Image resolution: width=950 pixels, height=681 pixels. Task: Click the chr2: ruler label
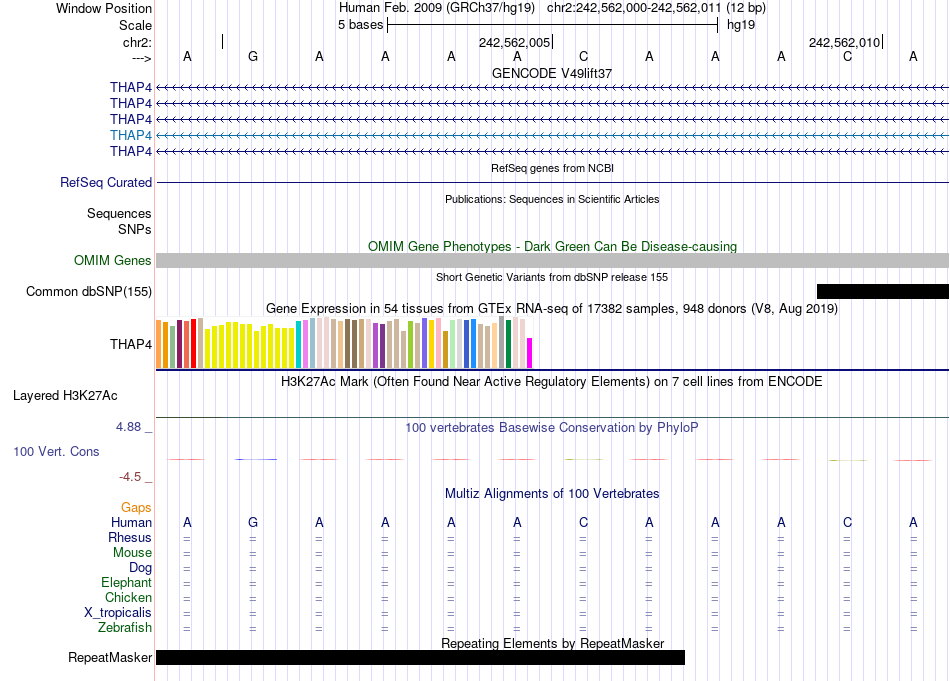click(x=137, y=42)
